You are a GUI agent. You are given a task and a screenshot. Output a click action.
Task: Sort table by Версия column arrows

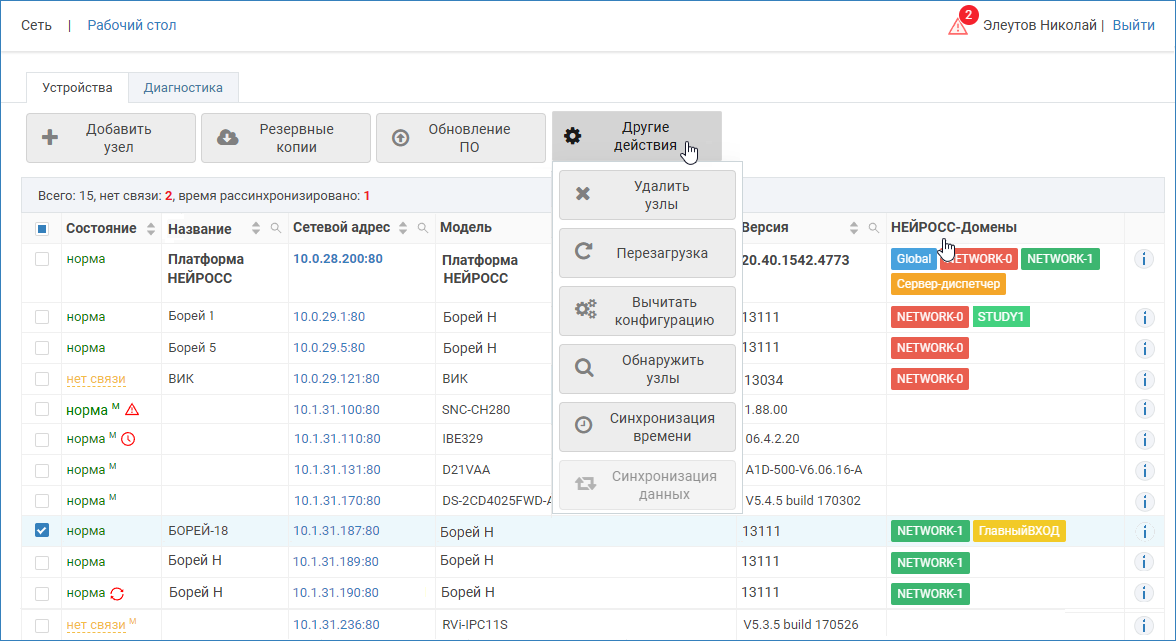point(854,228)
